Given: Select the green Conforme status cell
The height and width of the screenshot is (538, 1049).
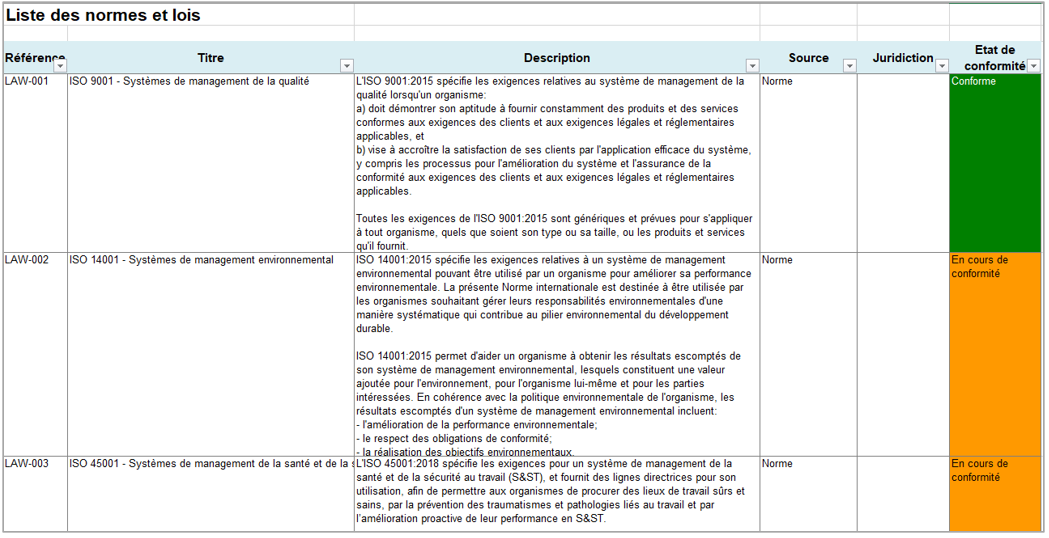Looking at the screenshot, I should pos(994,162).
